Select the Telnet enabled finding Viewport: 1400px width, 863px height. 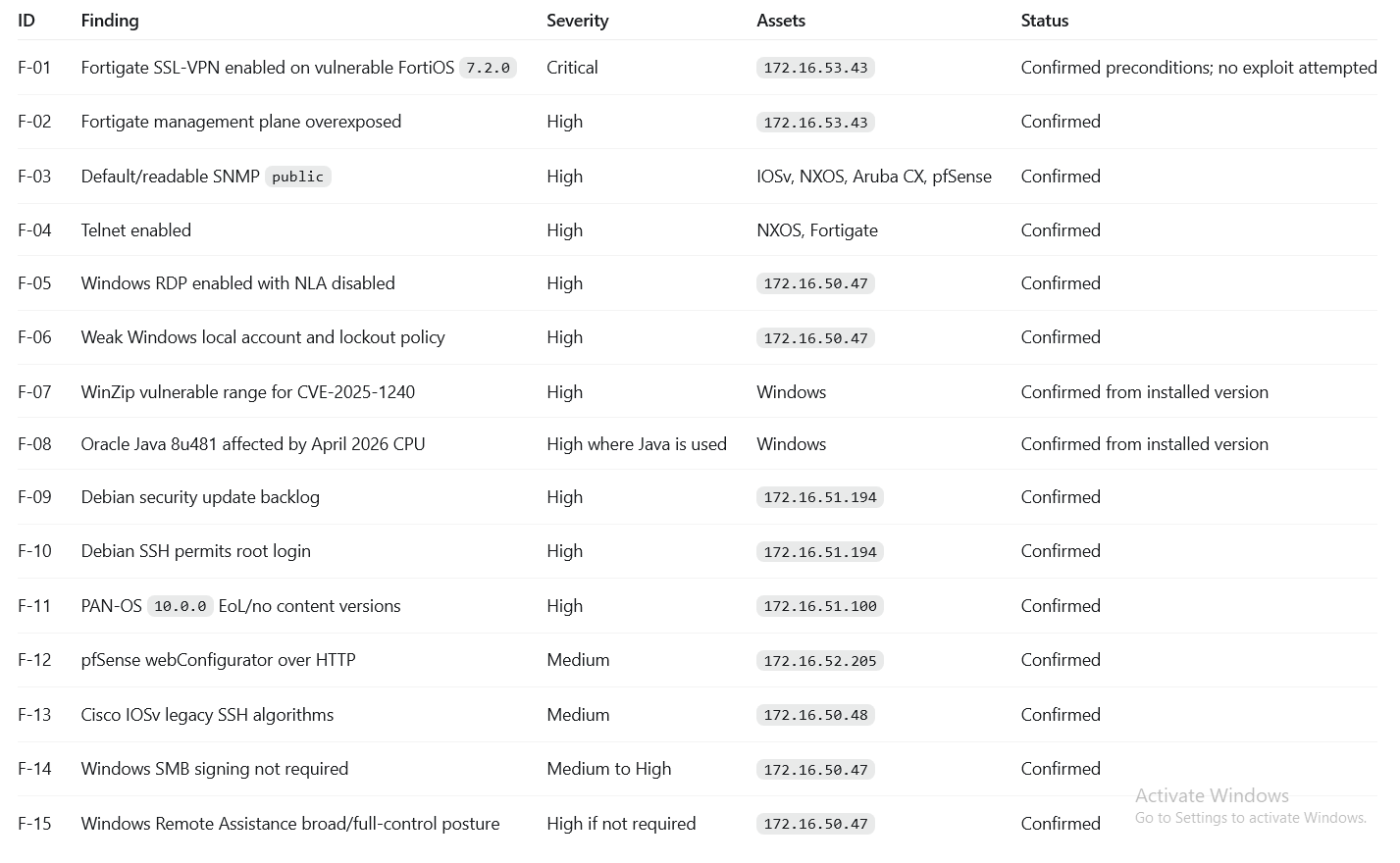point(135,230)
